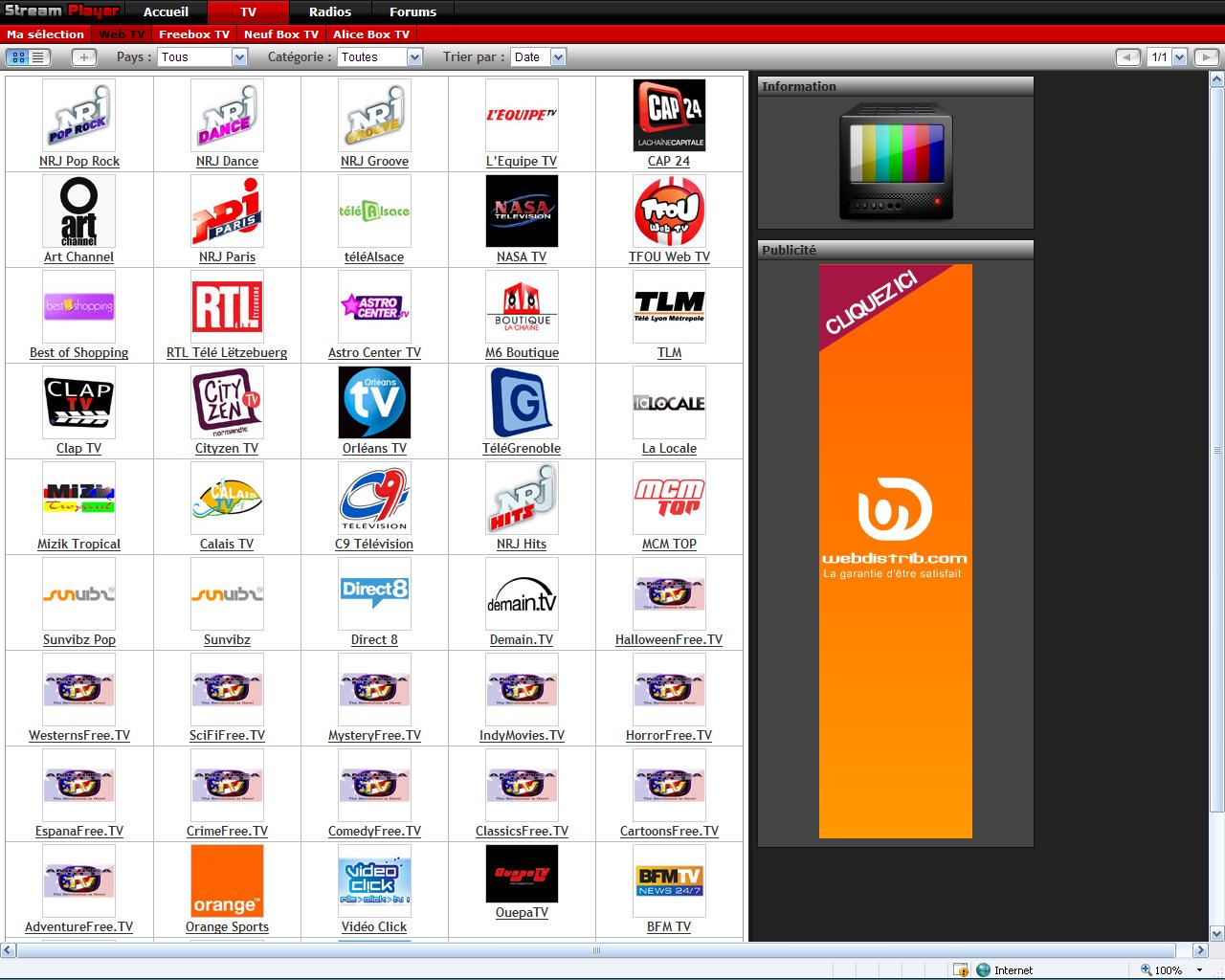Viewport: 1225px width, 980px height.
Task: Click the plus add button in toolbar
Action: pos(84,57)
